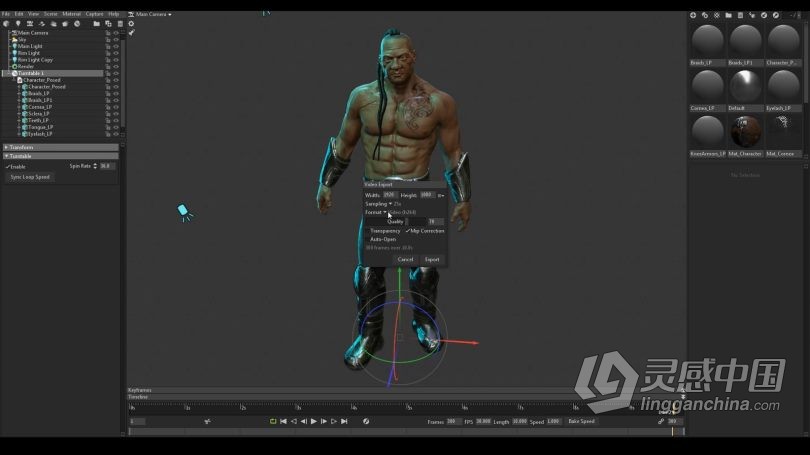
Task: Click the pin icon below viewport gear
Action: pos(131,33)
